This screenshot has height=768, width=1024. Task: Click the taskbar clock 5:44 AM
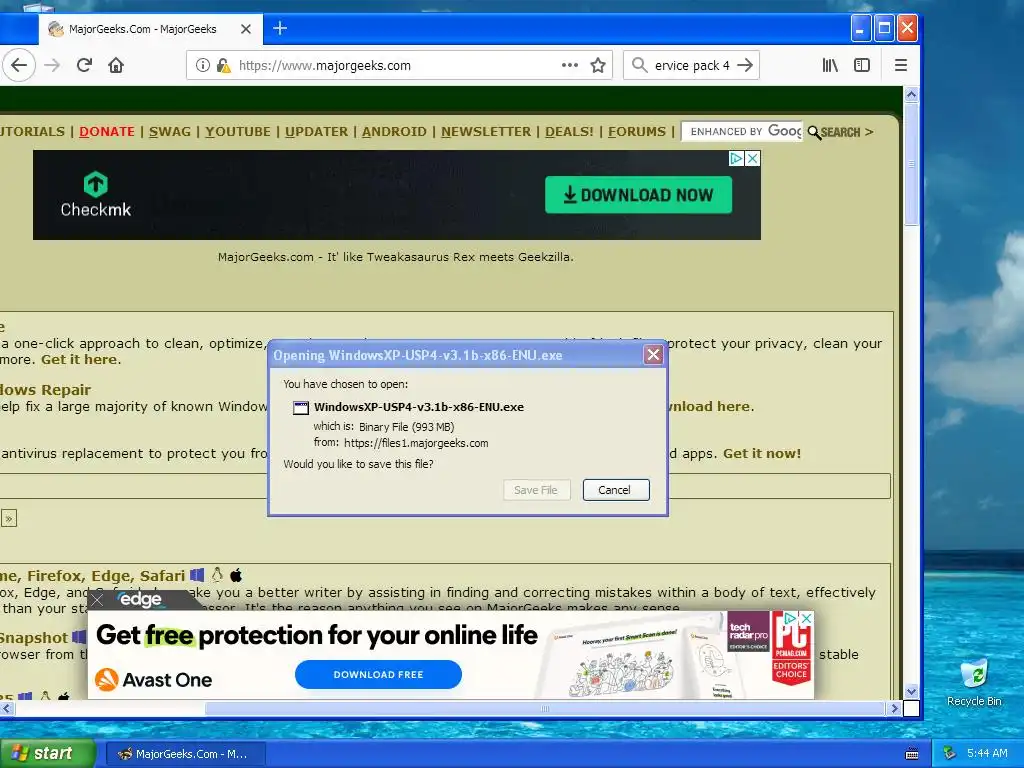987,753
